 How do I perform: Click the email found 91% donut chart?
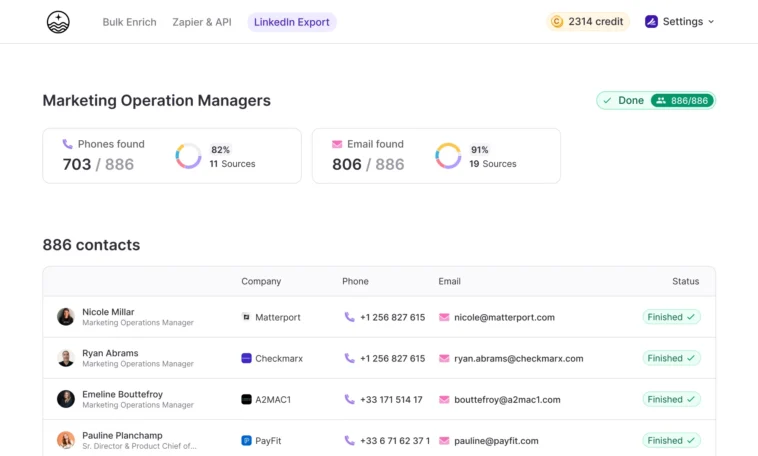(x=448, y=156)
